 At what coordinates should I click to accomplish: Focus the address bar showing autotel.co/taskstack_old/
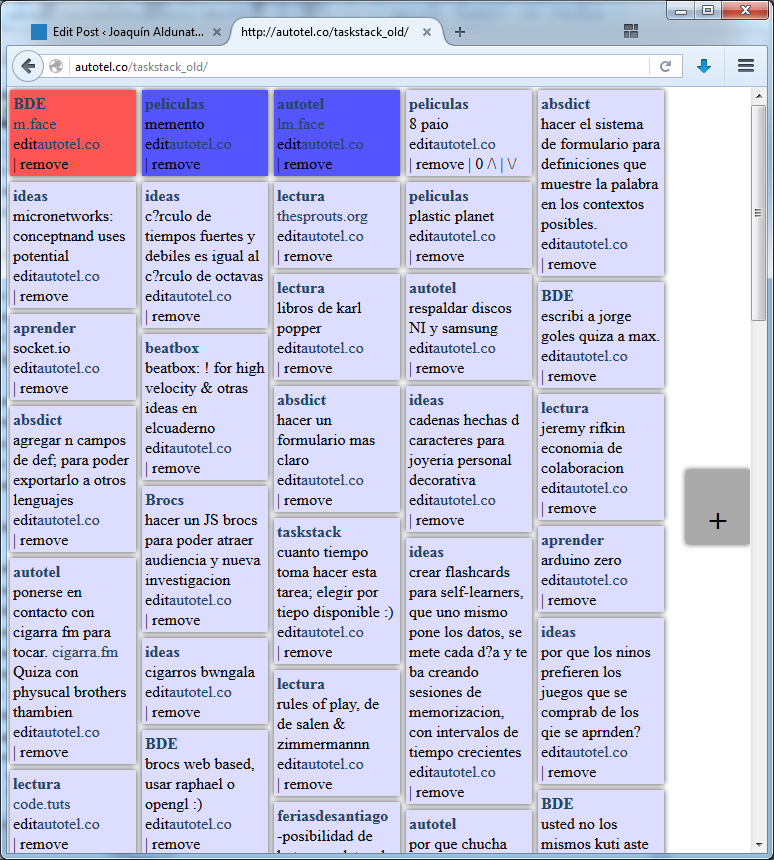[359, 66]
